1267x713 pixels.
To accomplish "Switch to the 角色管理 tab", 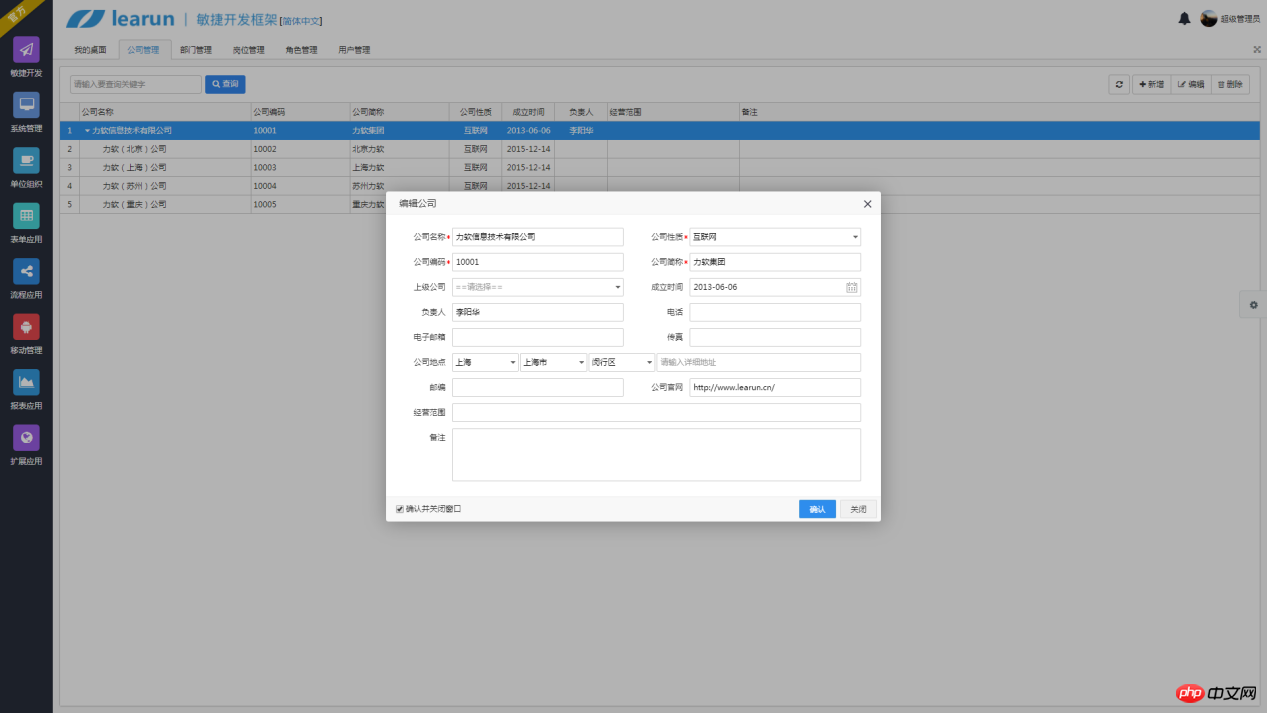I will 301,50.
